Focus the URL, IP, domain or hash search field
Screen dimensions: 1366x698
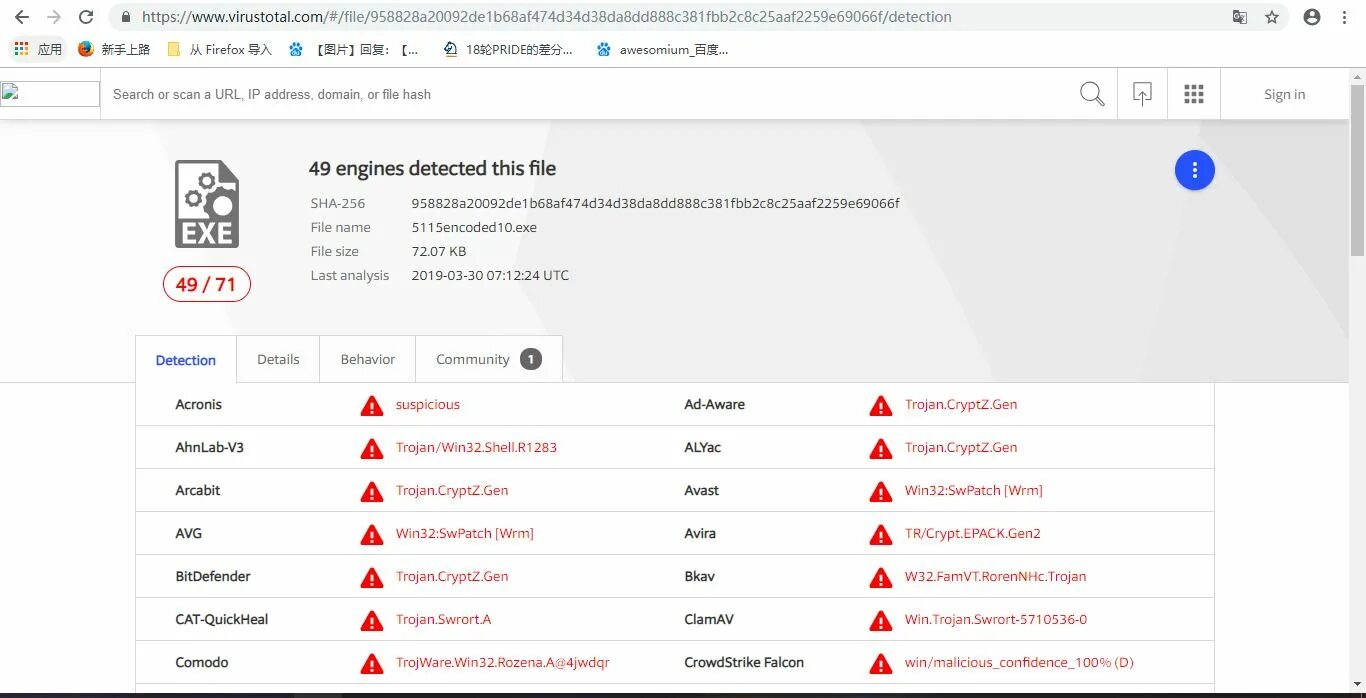click(590, 94)
